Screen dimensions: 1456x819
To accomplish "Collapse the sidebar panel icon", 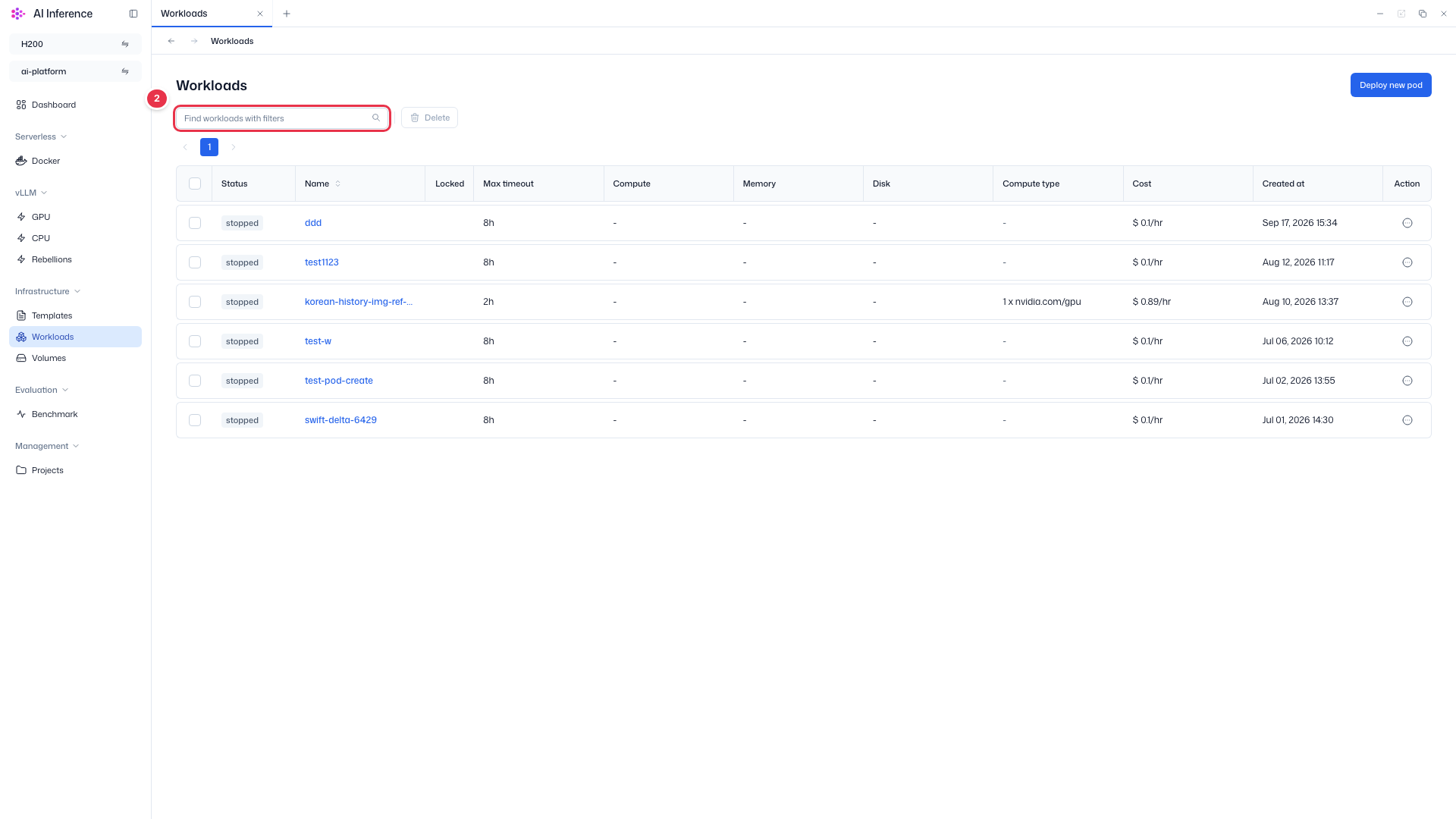I will (x=133, y=14).
